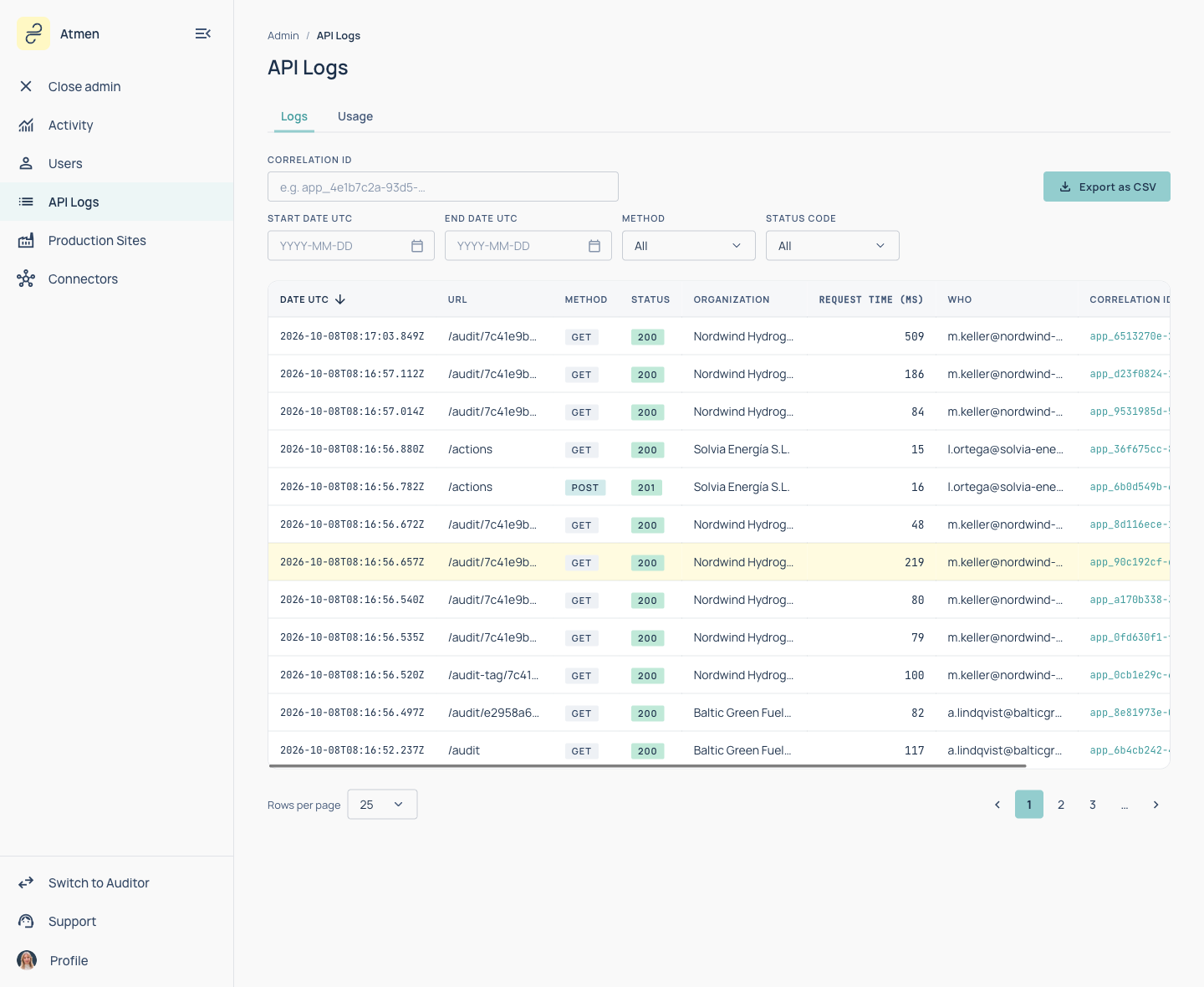This screenshot has height=987, width=1204.
Task: Click the /audit-tag/7c41 URL cell
Action: [493, 675]
